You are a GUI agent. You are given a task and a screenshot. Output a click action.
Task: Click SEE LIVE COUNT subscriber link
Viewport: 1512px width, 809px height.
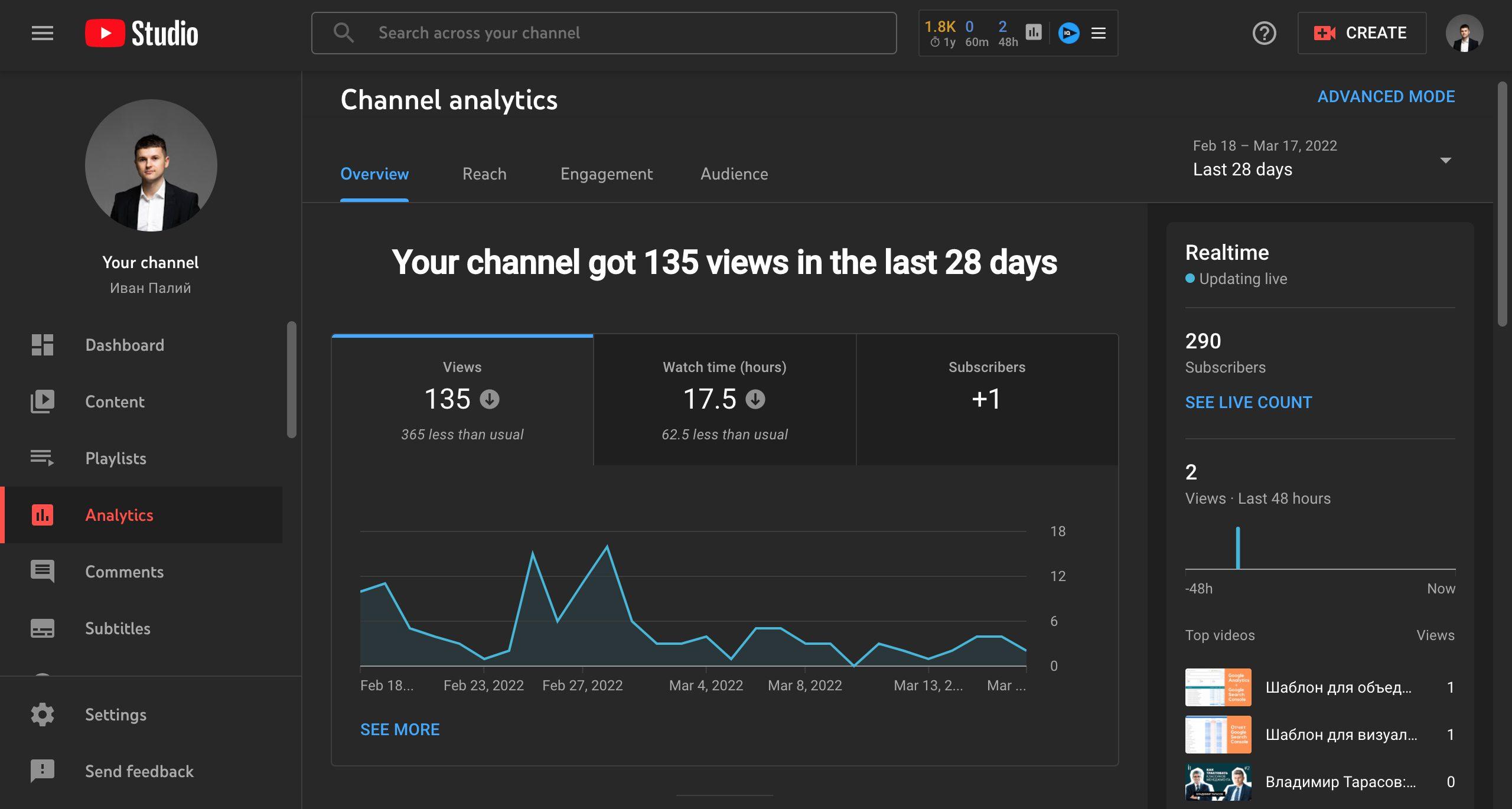pyautogui.click(x=1249, y=403)
